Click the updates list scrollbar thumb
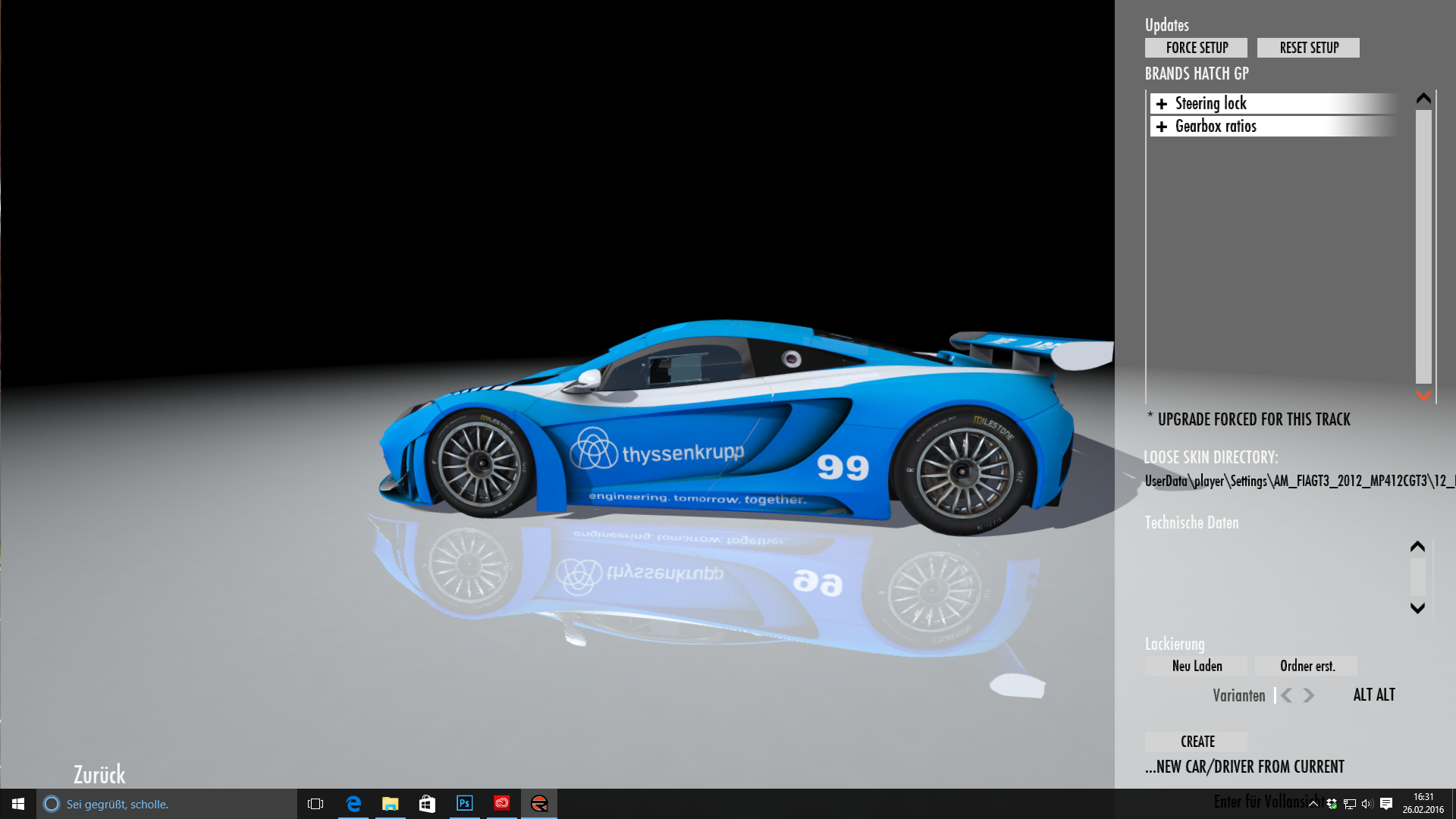 [x=1423, y=246]
